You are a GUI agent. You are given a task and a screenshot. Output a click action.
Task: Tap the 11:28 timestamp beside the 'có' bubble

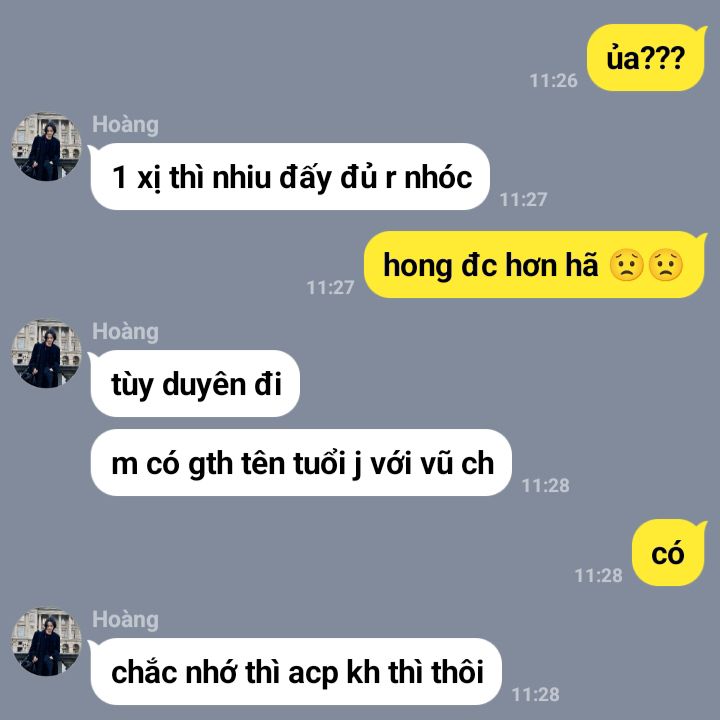(x=598, y=576)
